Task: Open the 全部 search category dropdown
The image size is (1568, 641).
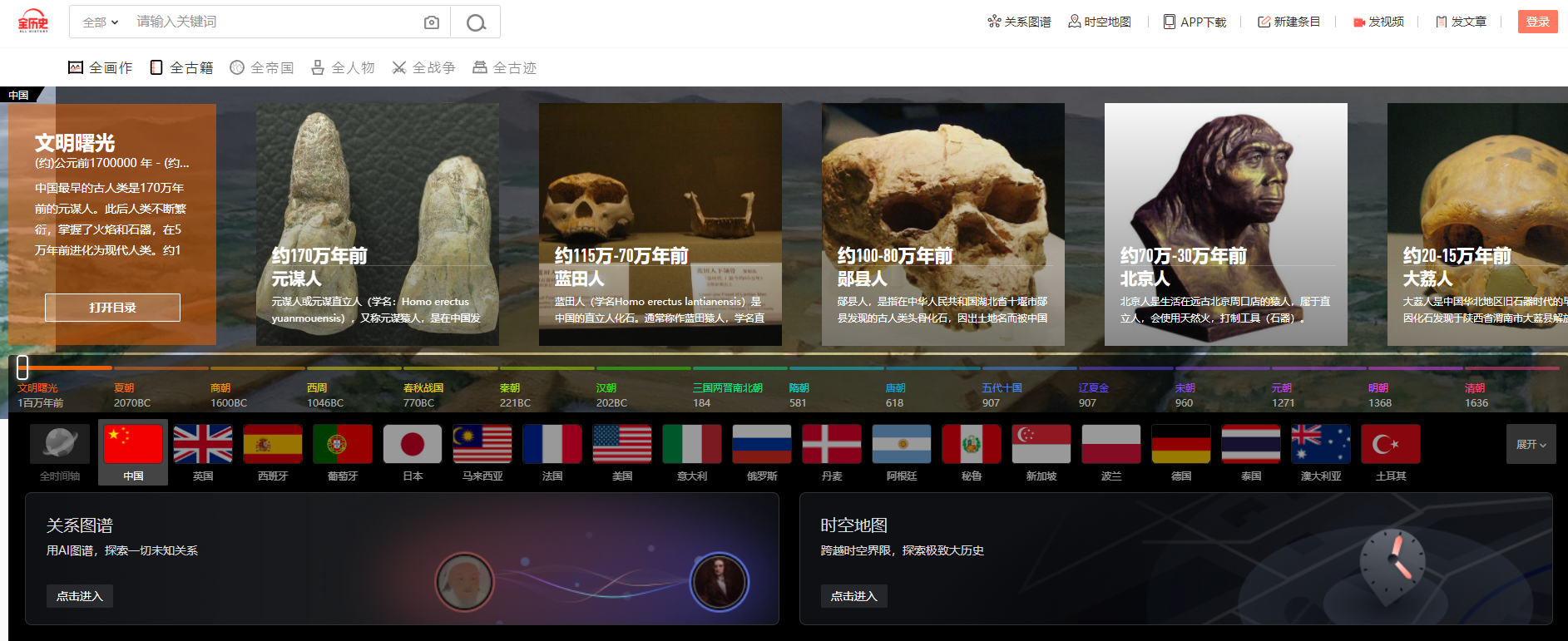Action: pos(101,22)
